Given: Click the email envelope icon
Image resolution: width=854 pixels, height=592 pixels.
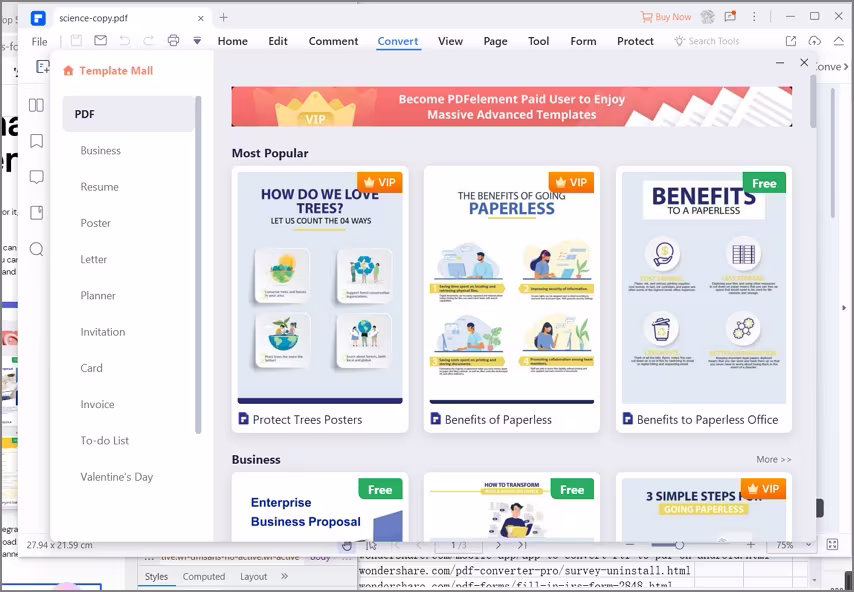Looking at the screenshot, I should pos(100,40).
